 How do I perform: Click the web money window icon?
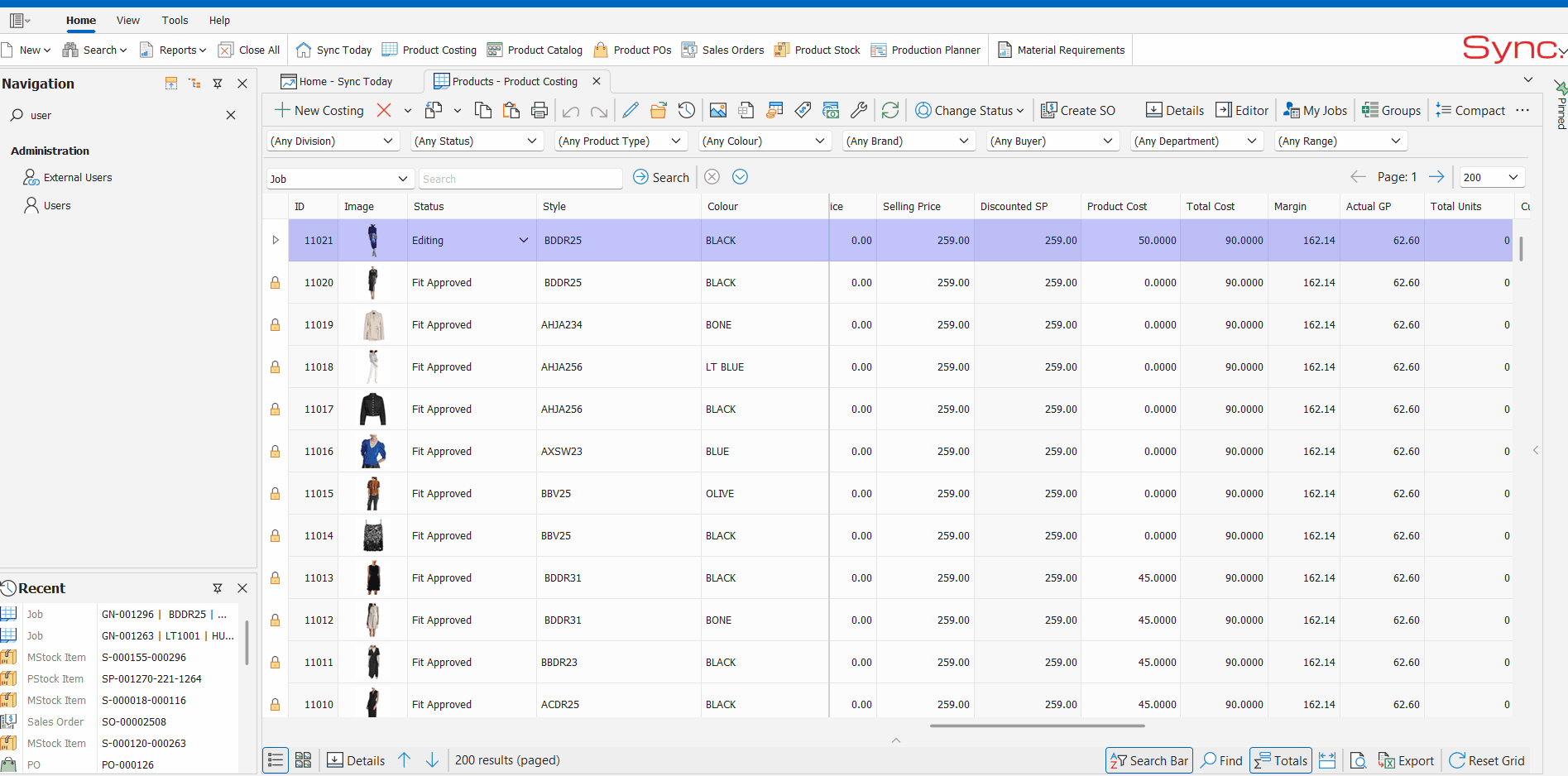click(831, 110)
